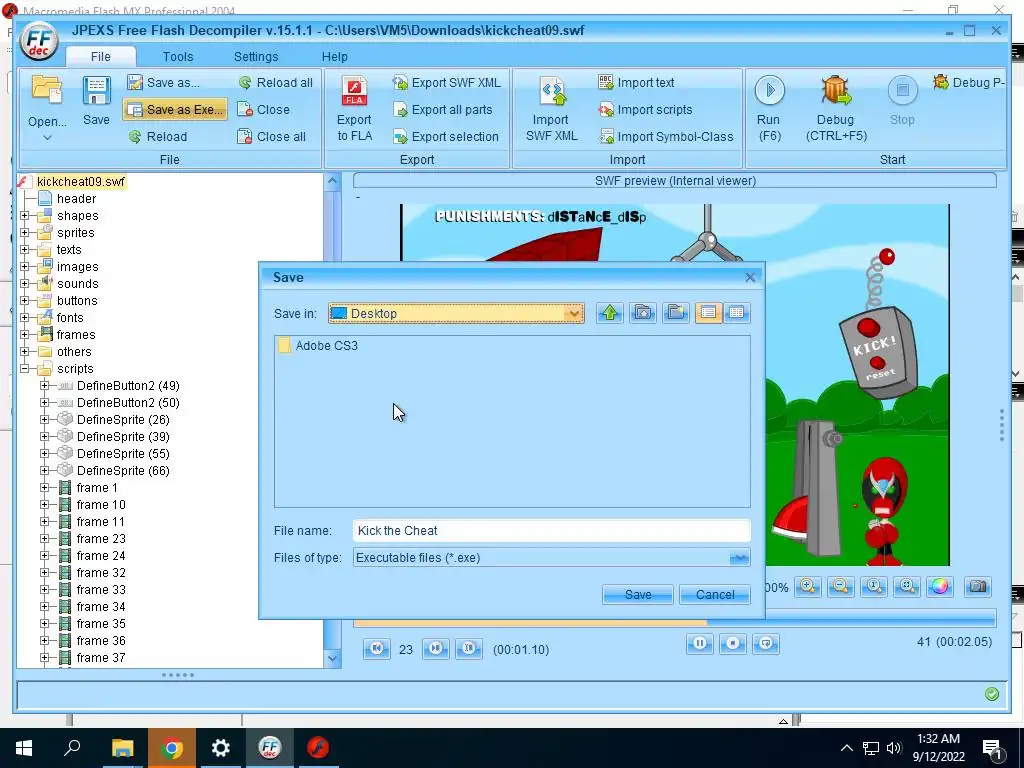Open the Help ribbon tab
1024x768 pixels.
pyautogui.click(x=334, y=57)
